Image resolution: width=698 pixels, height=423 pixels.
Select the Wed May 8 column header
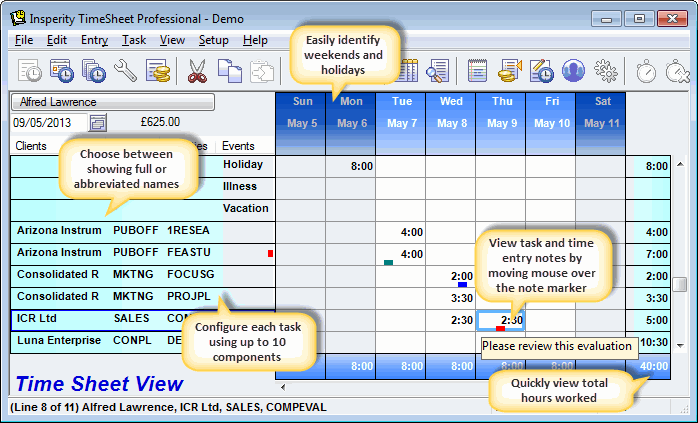click(450, 123)
